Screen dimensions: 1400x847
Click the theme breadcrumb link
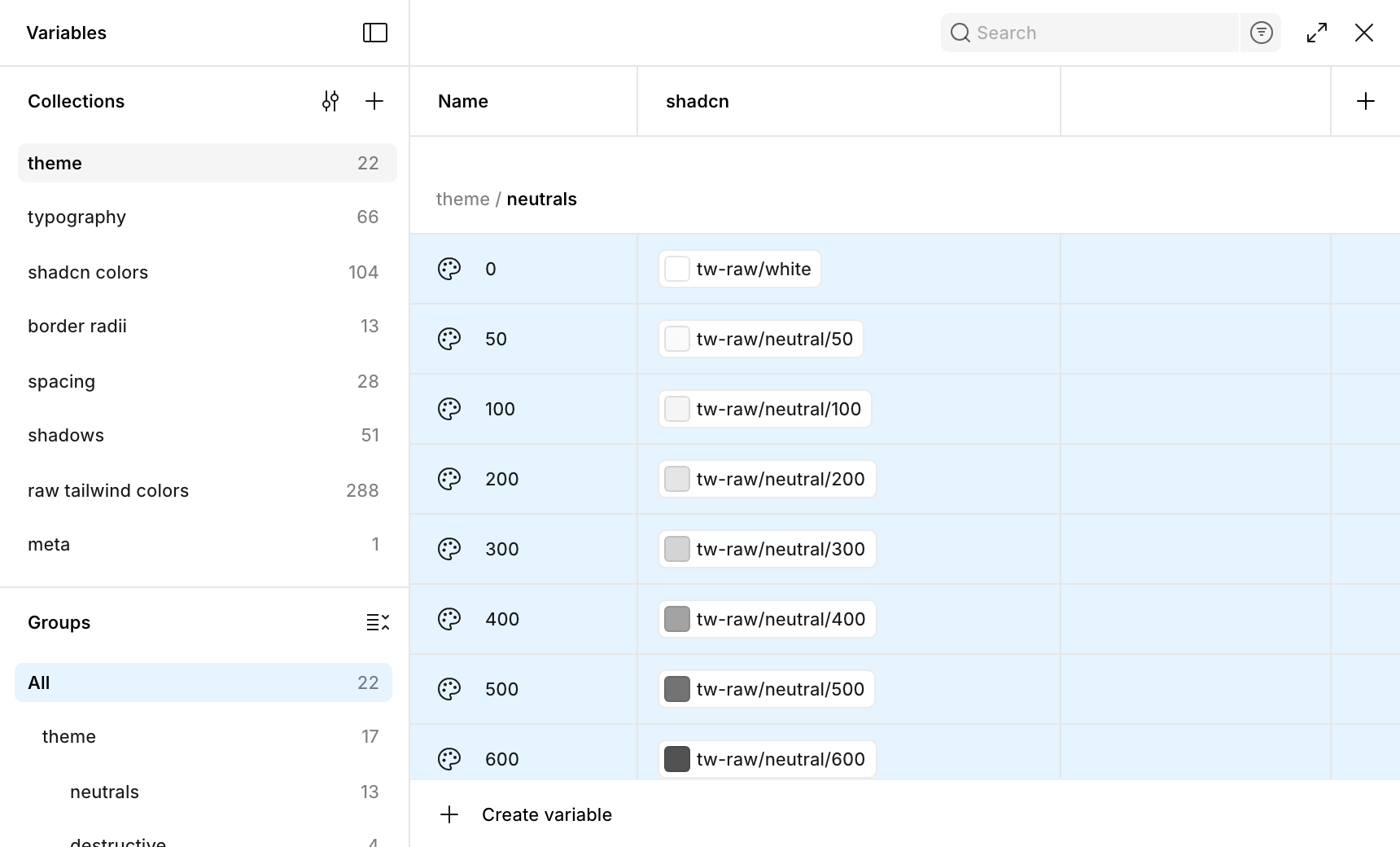[462, 199]
